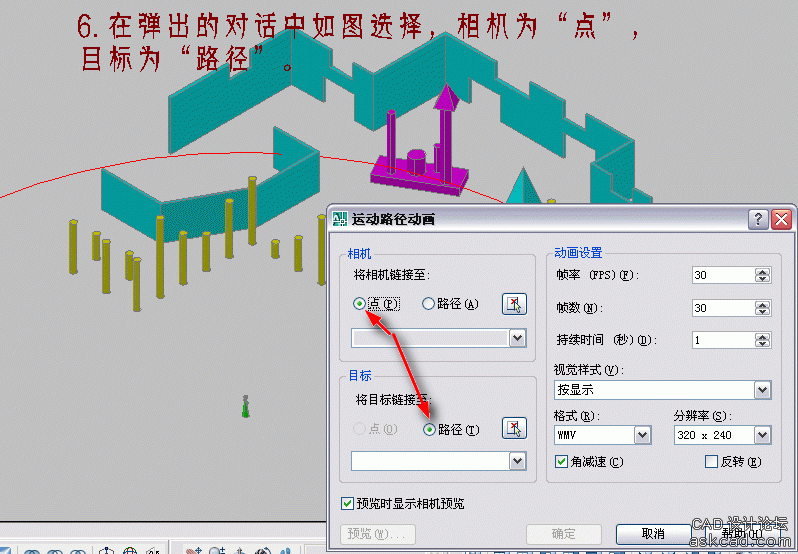Screen dimensions: 798x554
Task: Click the 分辨率(S): label
Action: click(x=702, y=416)
